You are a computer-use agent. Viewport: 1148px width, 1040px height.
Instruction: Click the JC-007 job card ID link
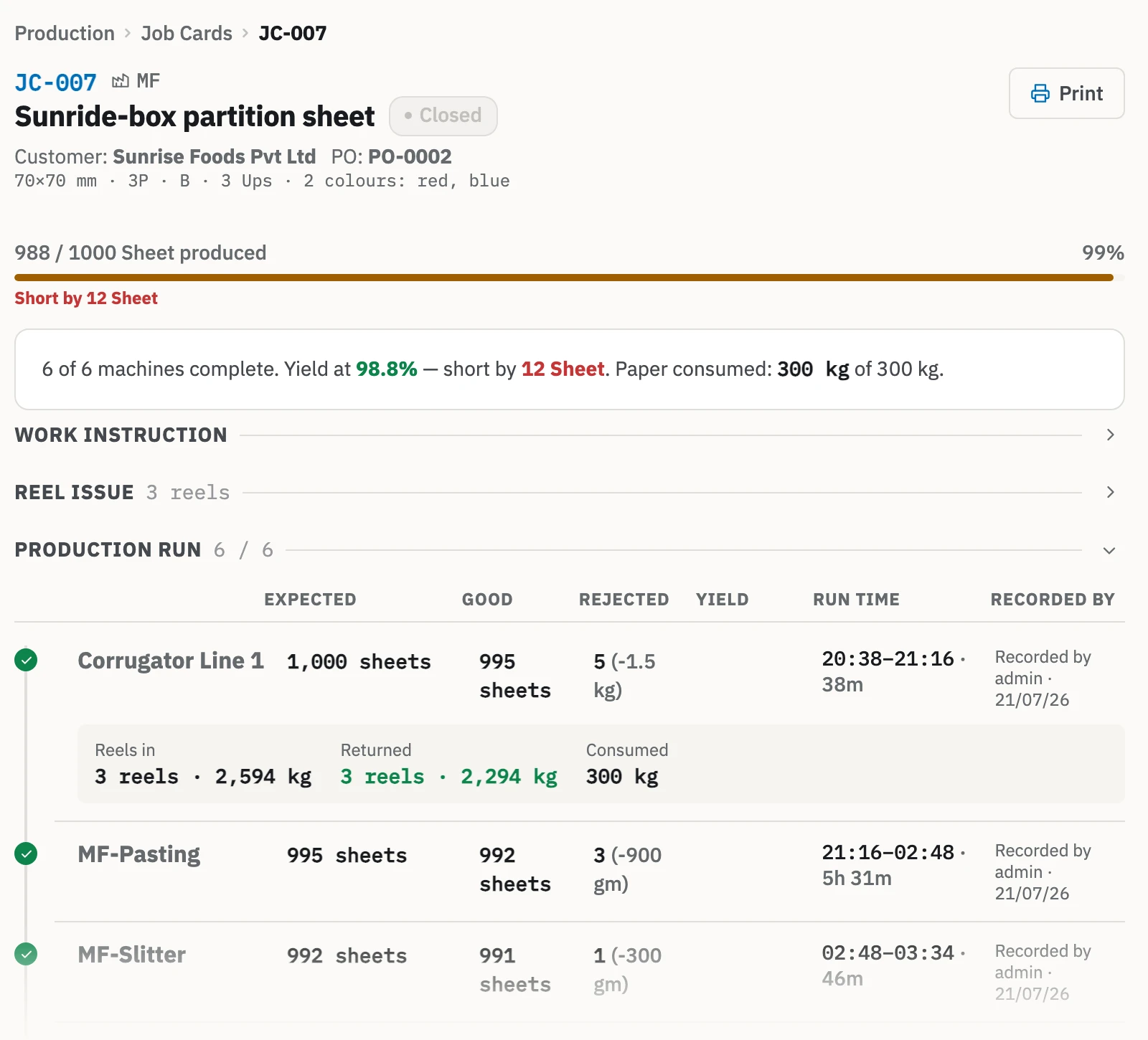click(x=56, y=82)
